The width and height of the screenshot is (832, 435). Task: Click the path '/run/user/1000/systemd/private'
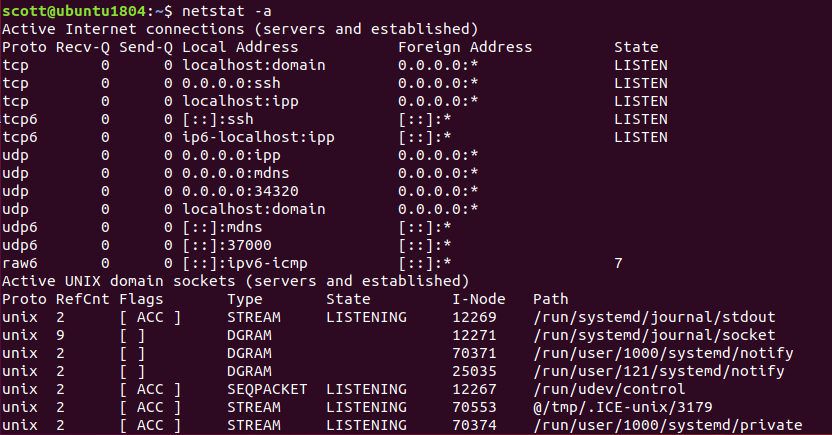tap(668, 425)
